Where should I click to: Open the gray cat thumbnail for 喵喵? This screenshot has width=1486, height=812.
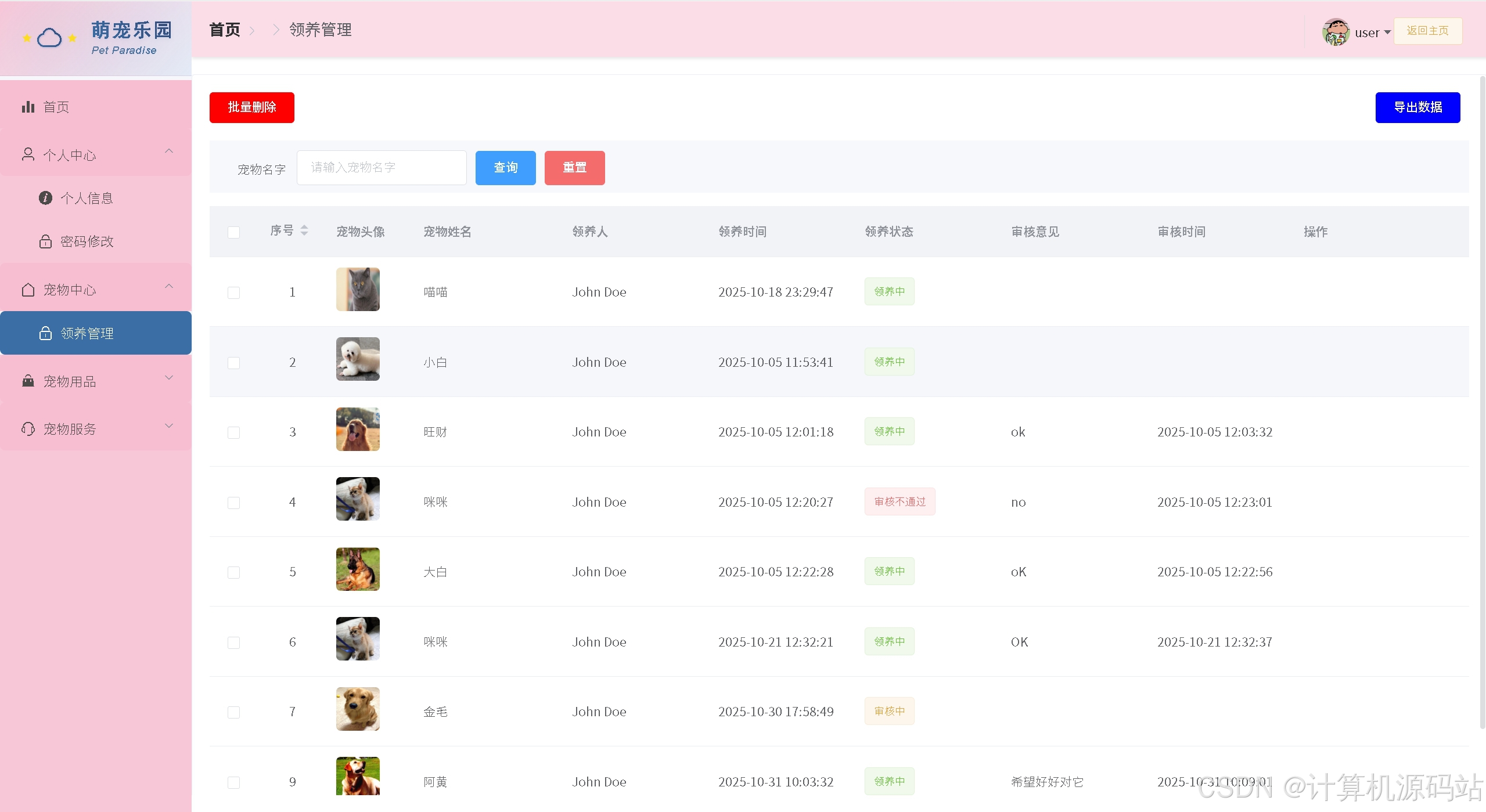358,289
